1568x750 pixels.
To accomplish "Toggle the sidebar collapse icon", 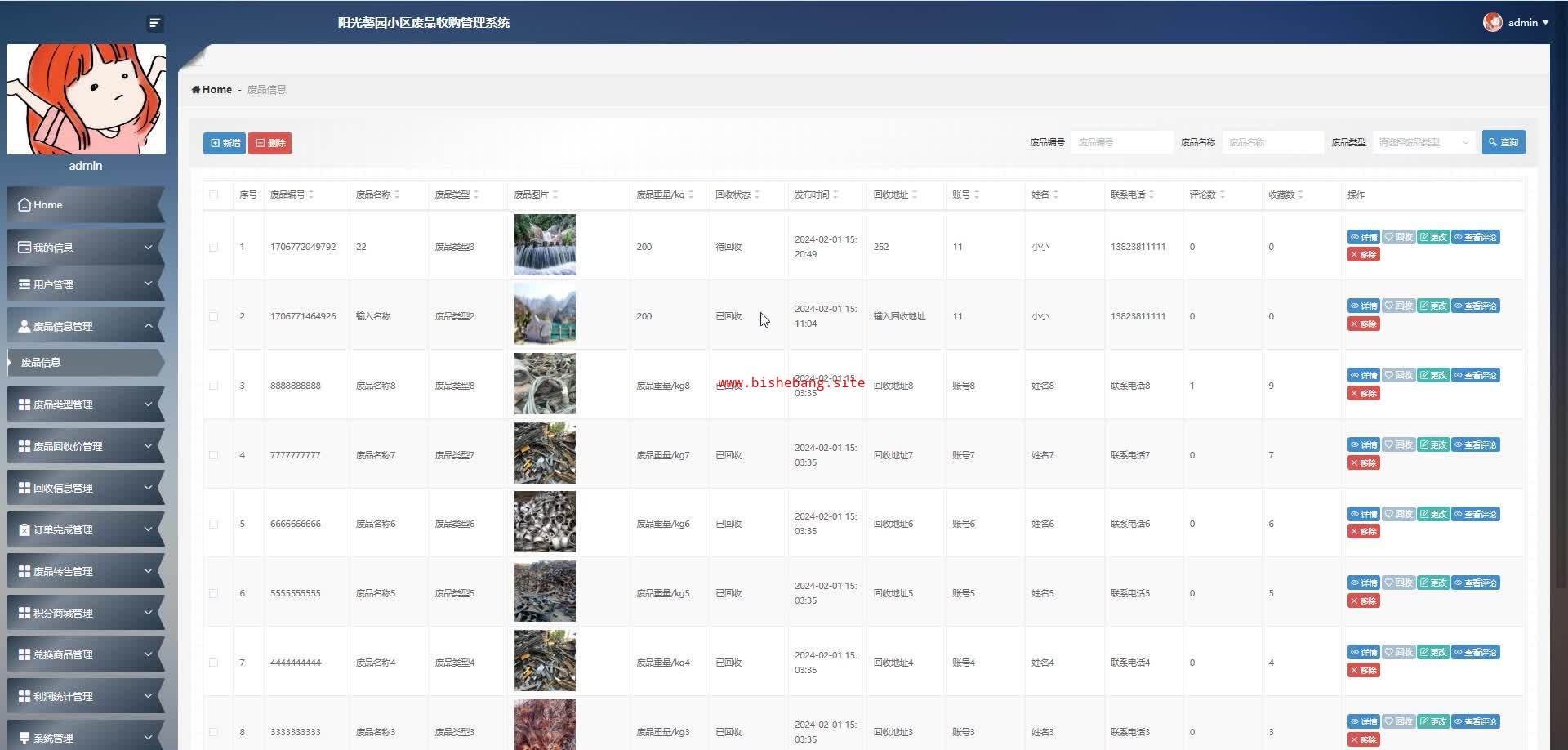I will (154, 23).
